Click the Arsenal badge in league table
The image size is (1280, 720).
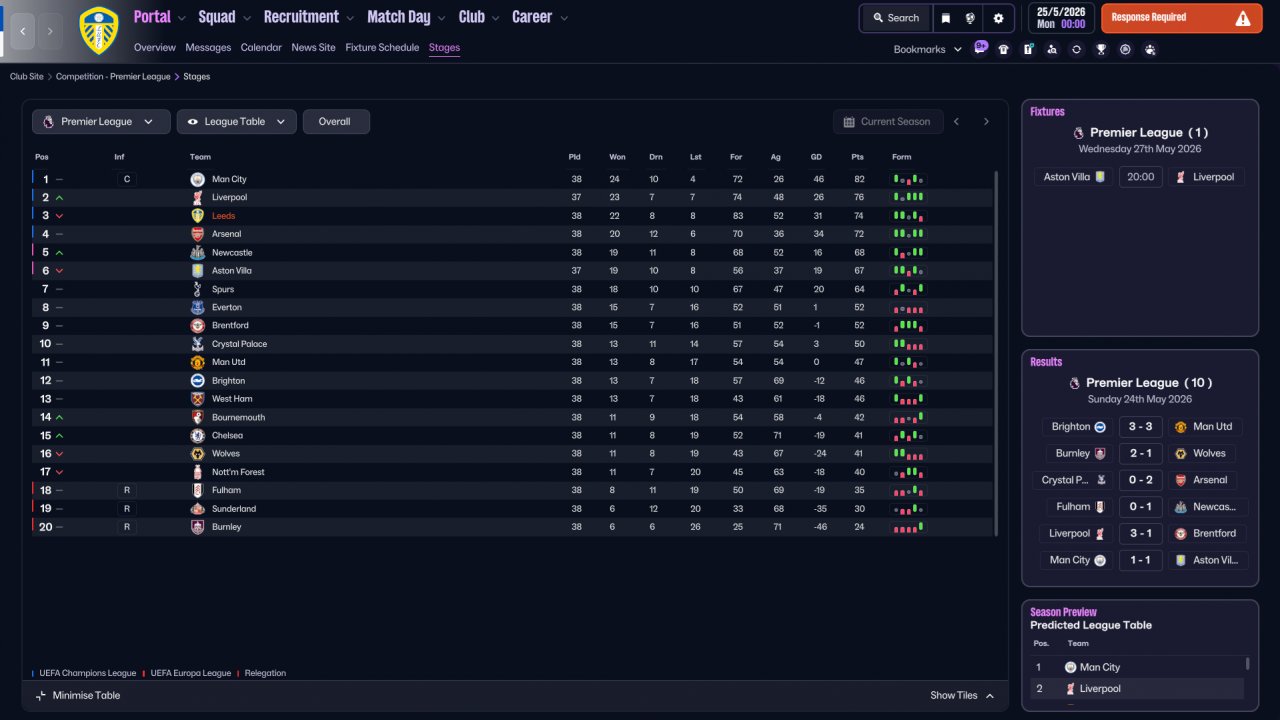pos(197,234)
